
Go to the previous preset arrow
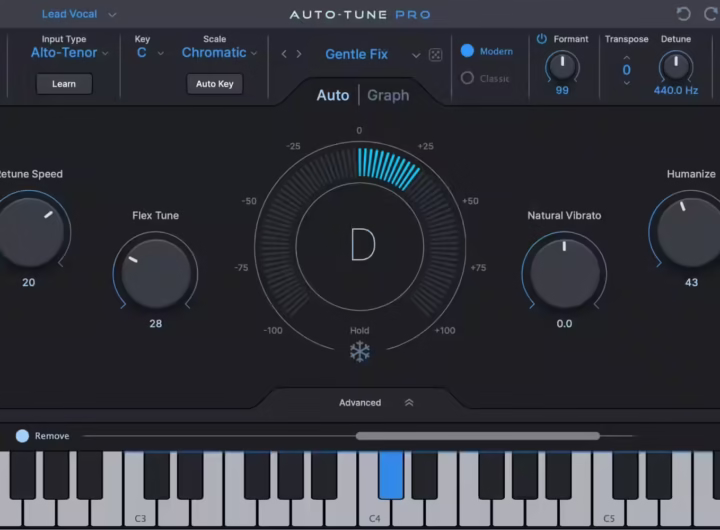tap(284, 54)
